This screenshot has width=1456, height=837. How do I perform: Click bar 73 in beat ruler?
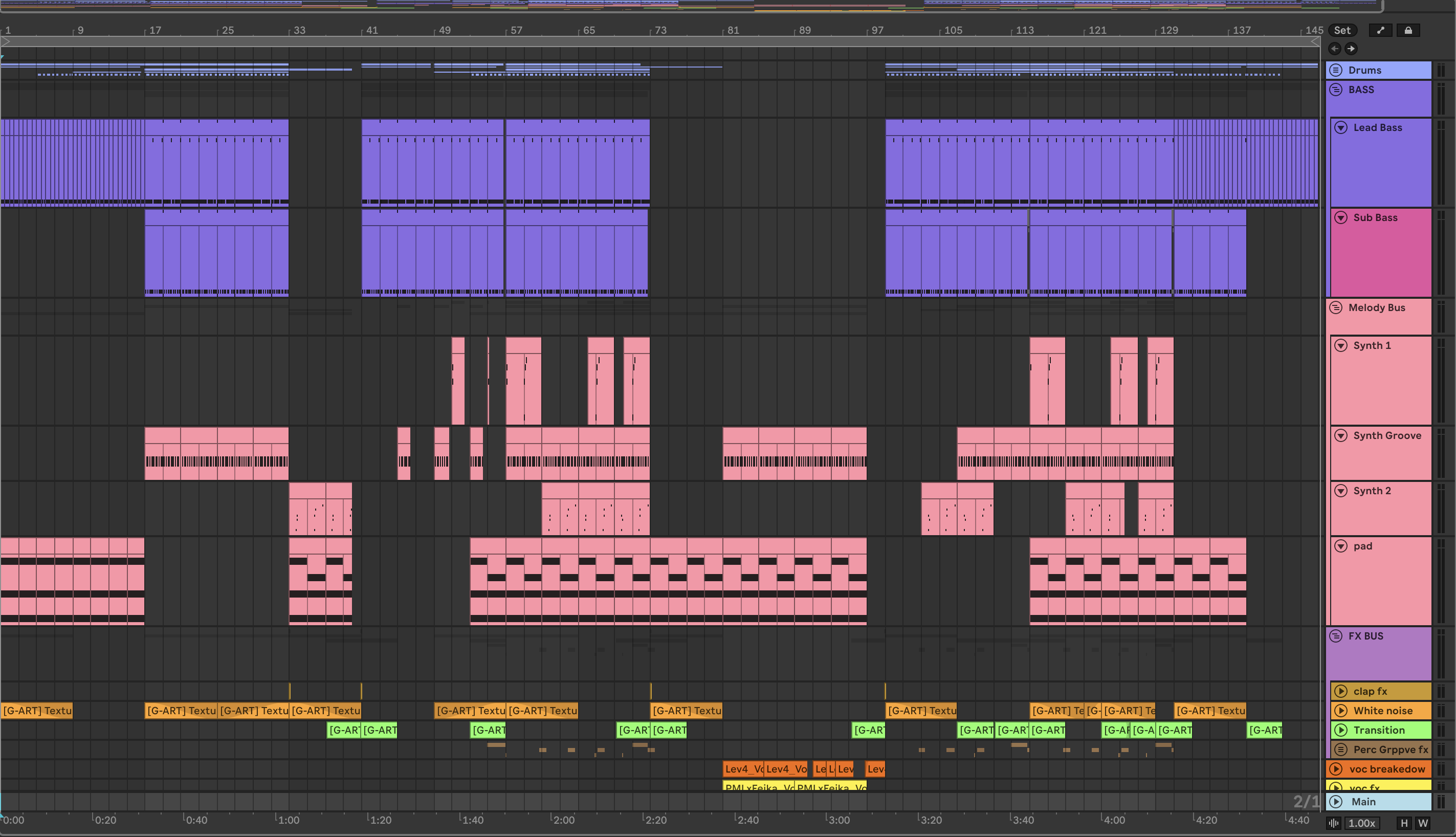click(x=660, y=31)
